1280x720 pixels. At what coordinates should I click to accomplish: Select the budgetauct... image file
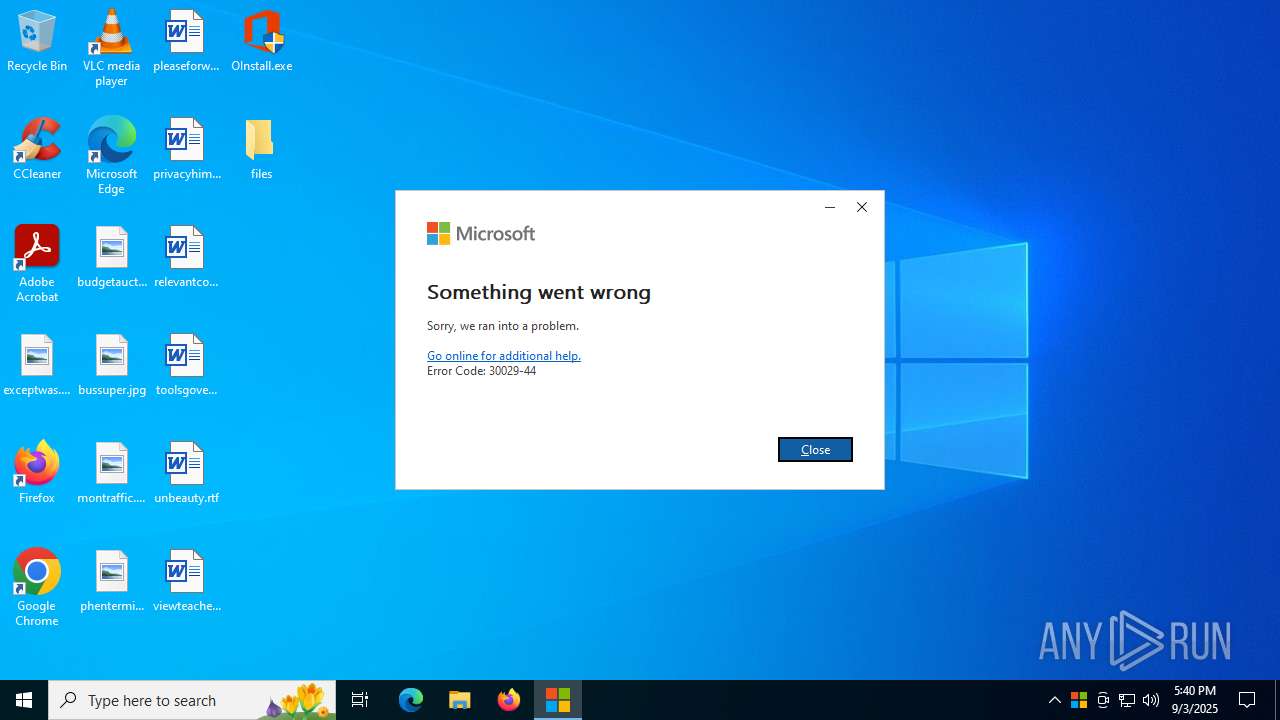pos(111,257)
